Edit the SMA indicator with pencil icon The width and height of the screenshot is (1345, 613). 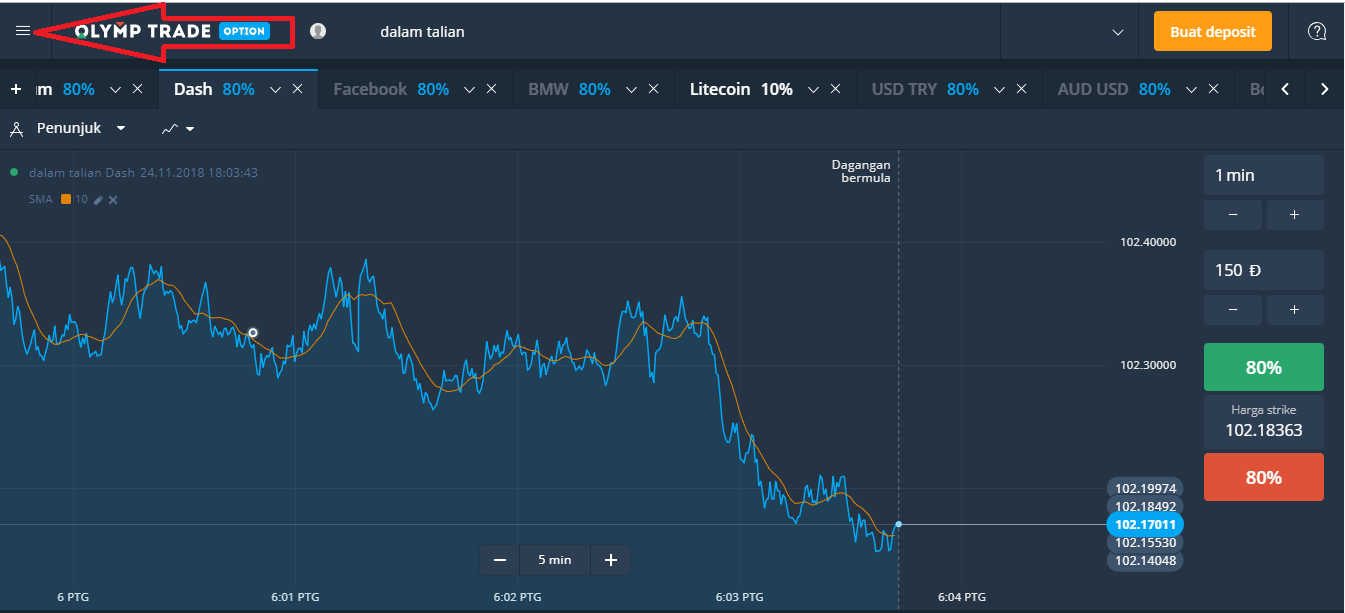(98, 199)
